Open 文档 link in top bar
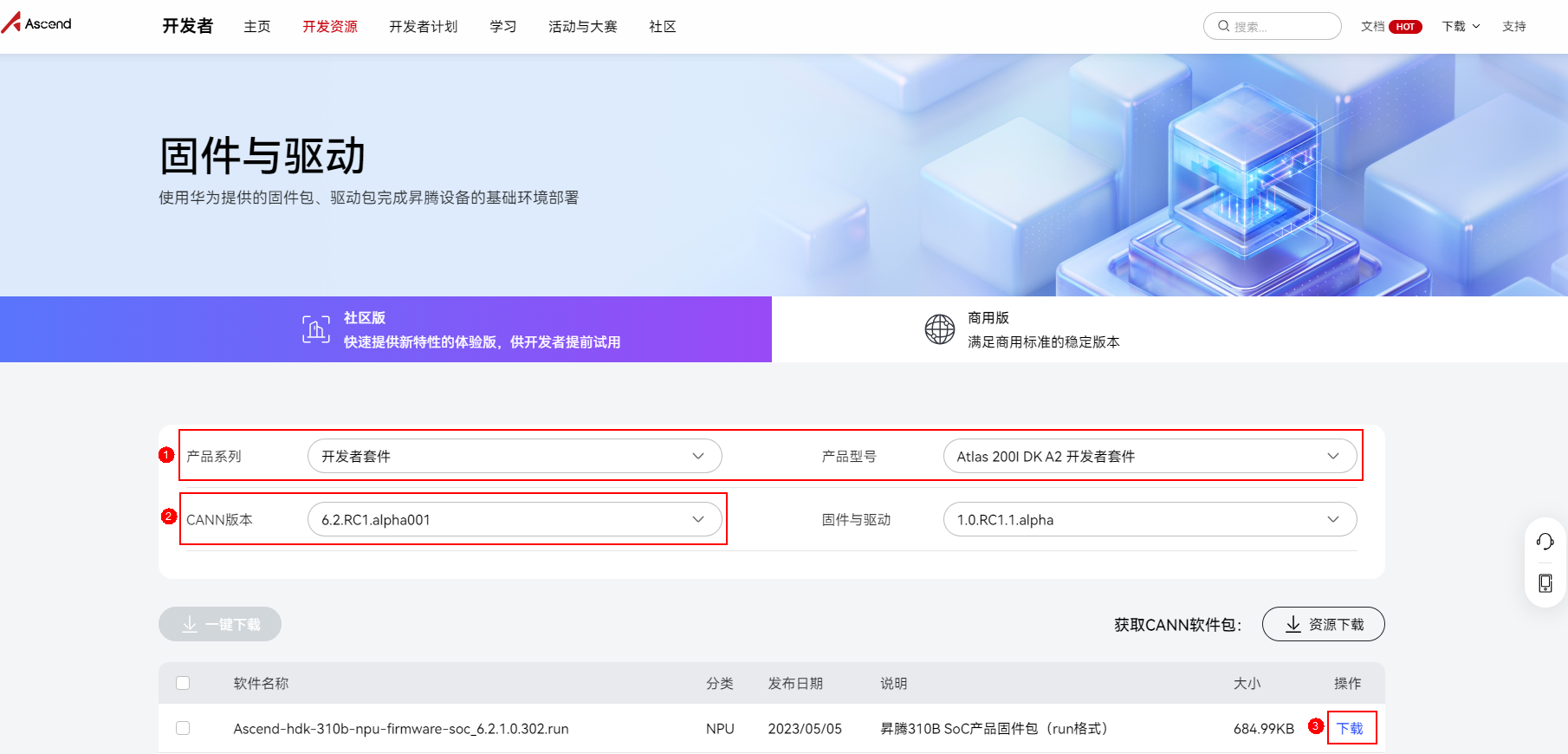Screen dimensions: 1568x754 point(1373,27)
